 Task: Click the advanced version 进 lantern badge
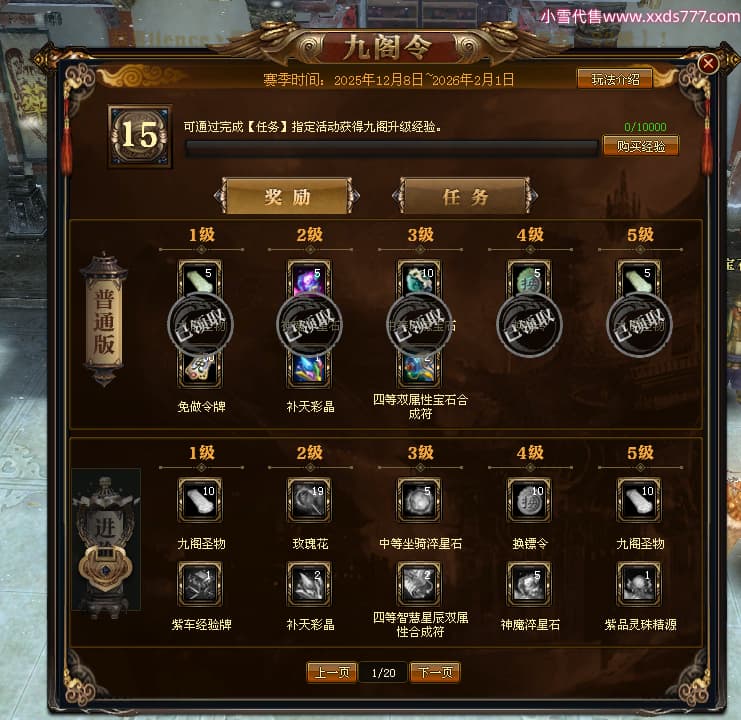pos(105,540)
